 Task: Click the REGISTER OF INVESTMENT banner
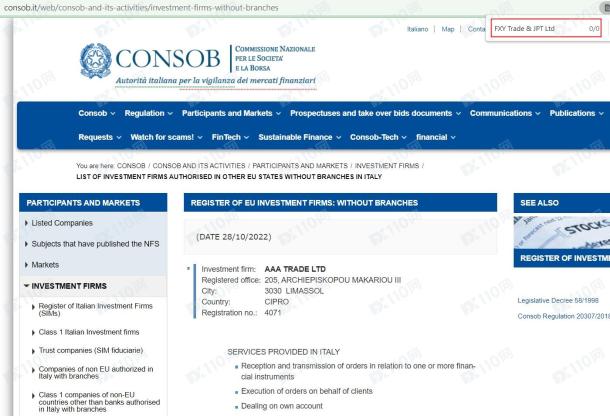[x=562, y=258]
